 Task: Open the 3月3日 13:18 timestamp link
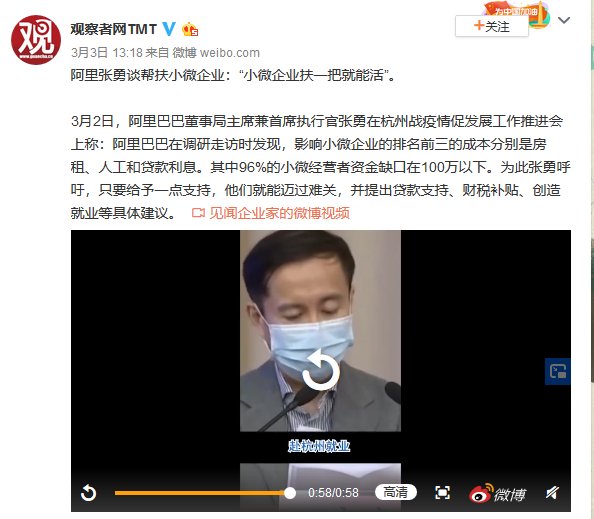[x=106, y=53]
